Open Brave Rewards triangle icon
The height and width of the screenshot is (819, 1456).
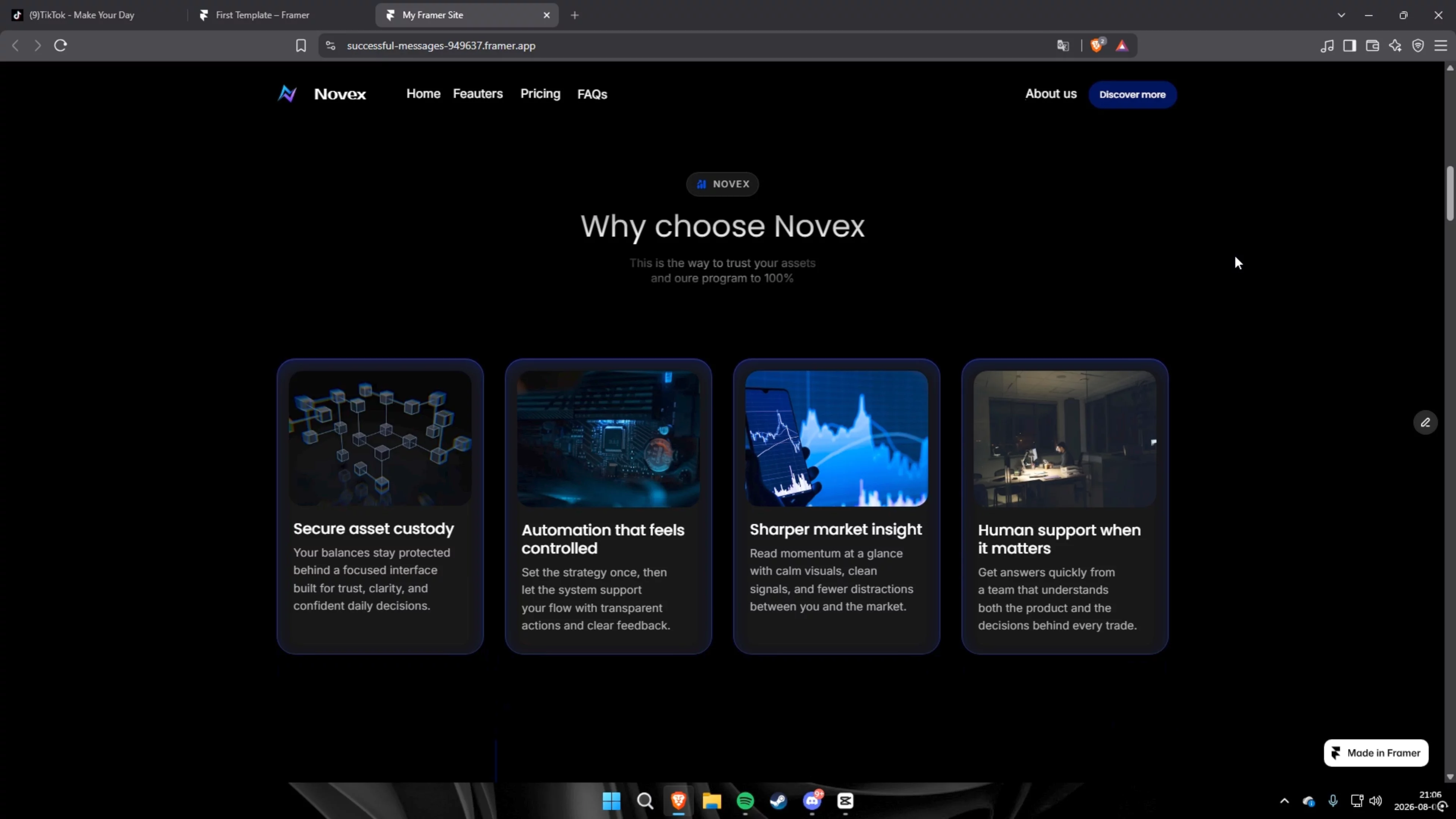[1122, 46]
